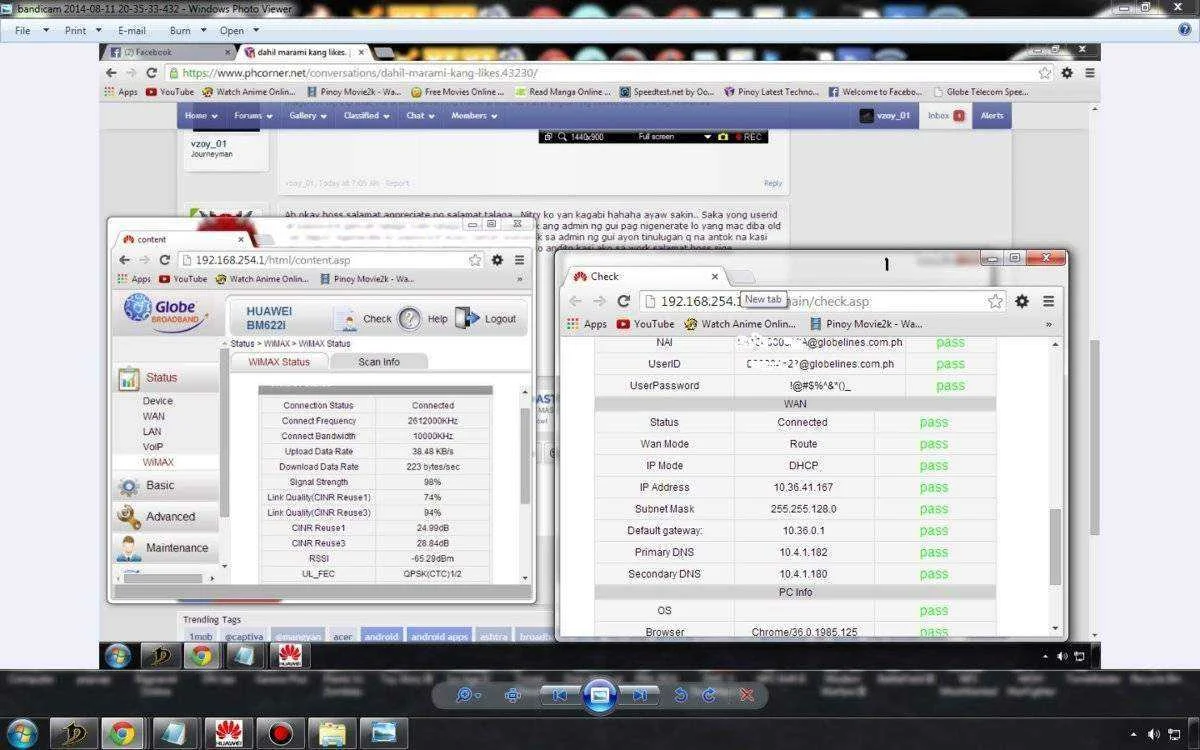The image size is (1200, 750).
Task: Click reload in the content browser window
Action: point(165,260)
